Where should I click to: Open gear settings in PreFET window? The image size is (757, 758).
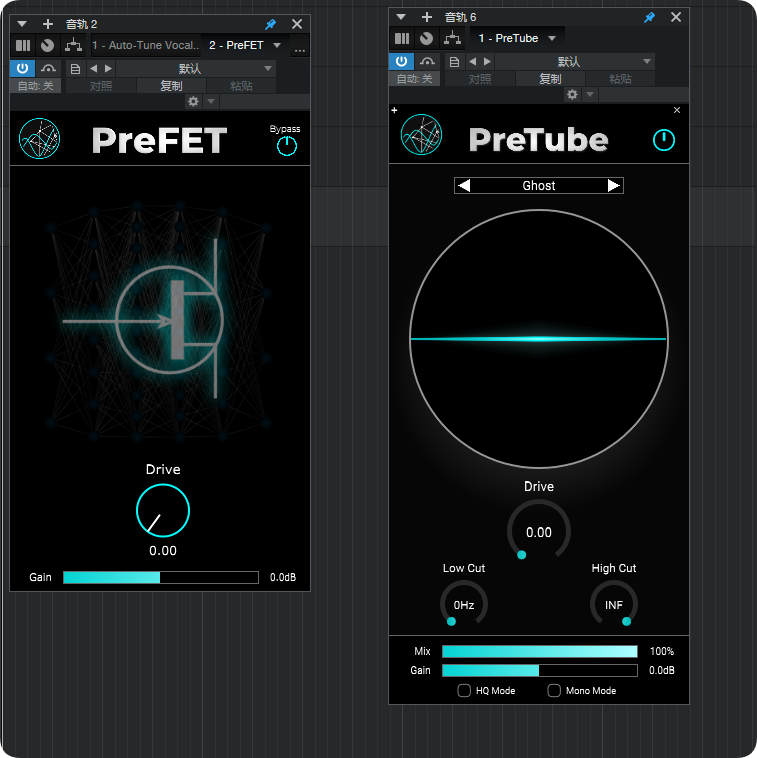[193, 102]
